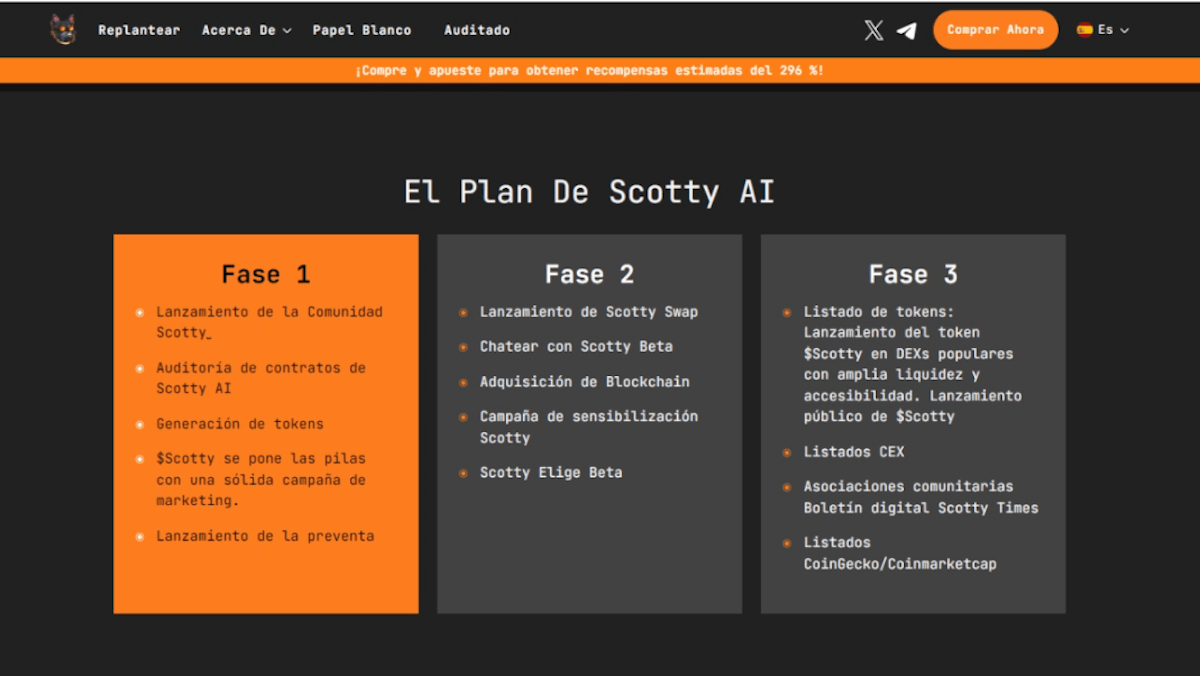
Task: Click the Spanish flag icon
Action: 1084,30
